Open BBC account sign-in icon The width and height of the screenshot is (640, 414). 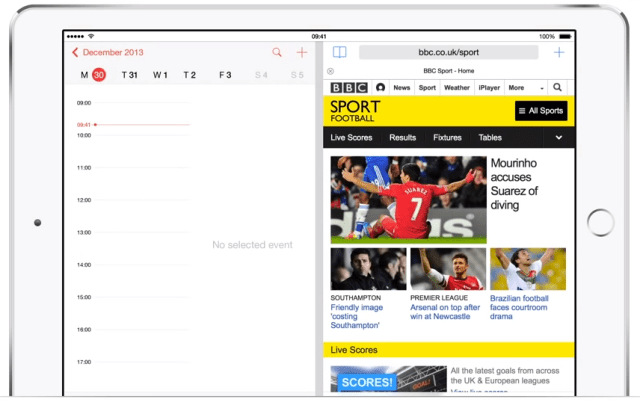[380, 87]
